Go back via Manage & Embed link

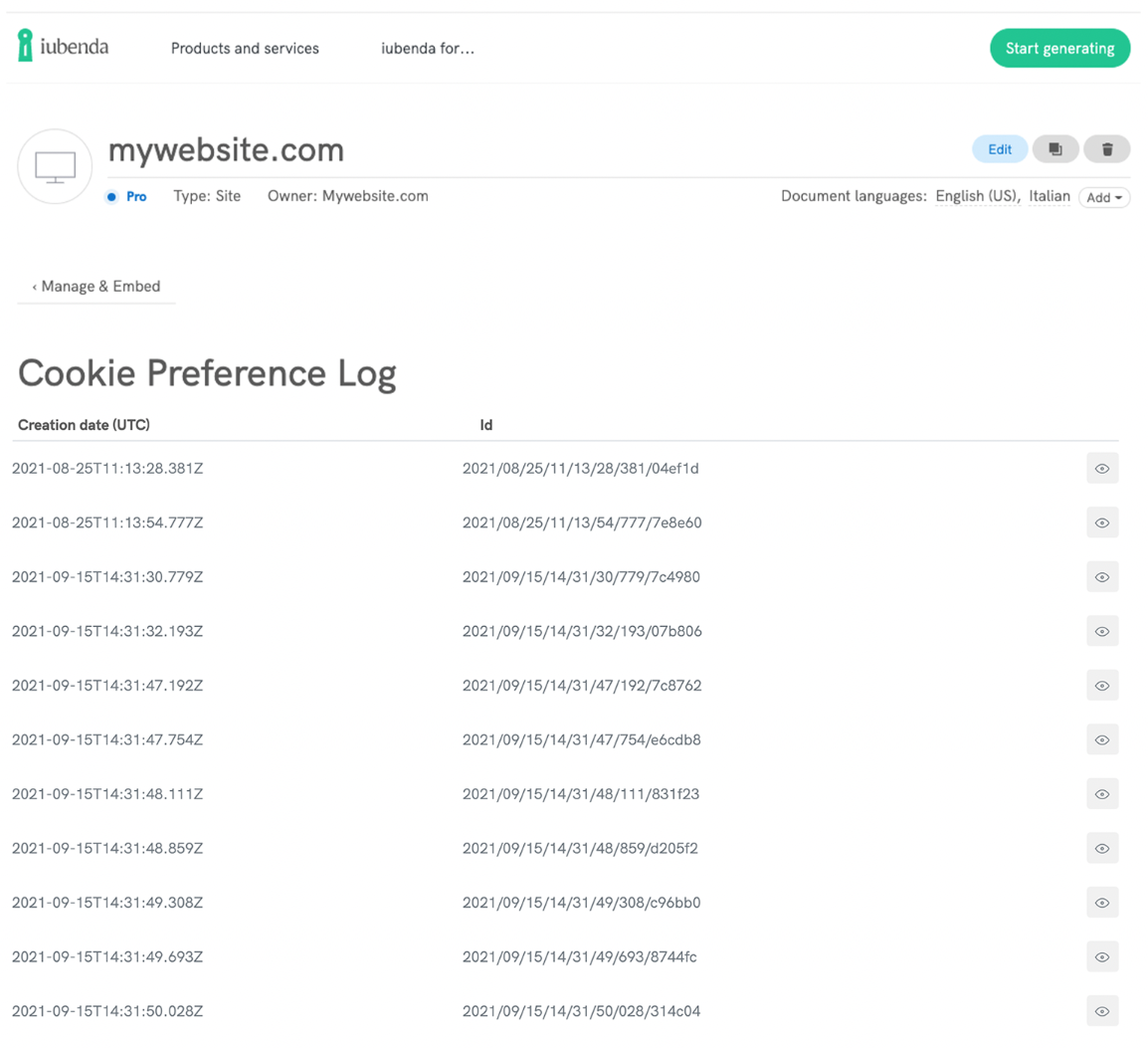(x=96, y=286)
